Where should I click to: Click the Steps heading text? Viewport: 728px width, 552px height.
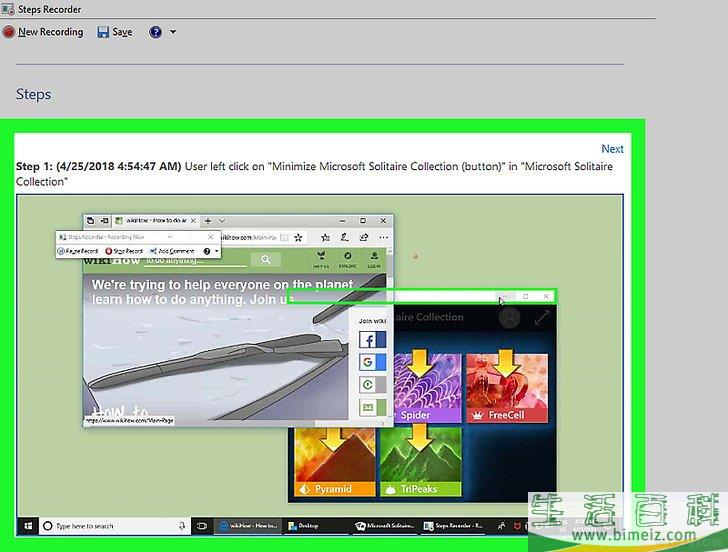click(x=33, y=94)
